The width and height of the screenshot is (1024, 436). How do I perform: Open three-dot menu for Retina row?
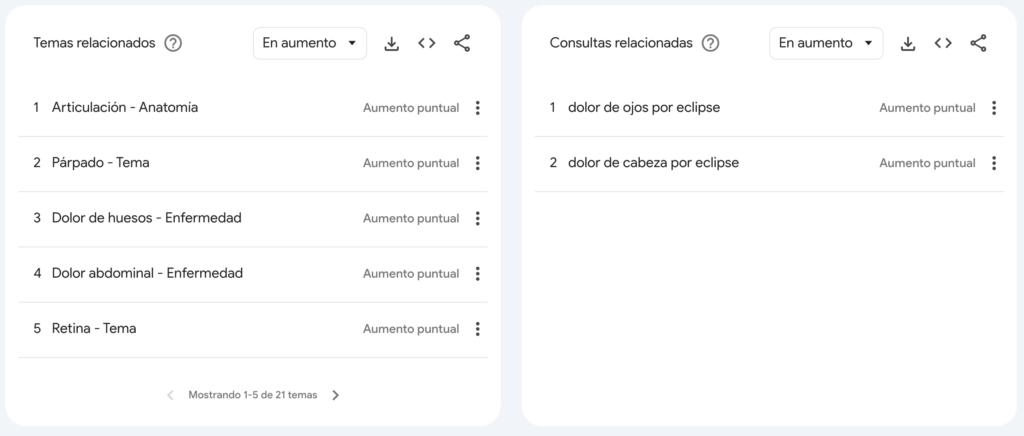(478, 328)
